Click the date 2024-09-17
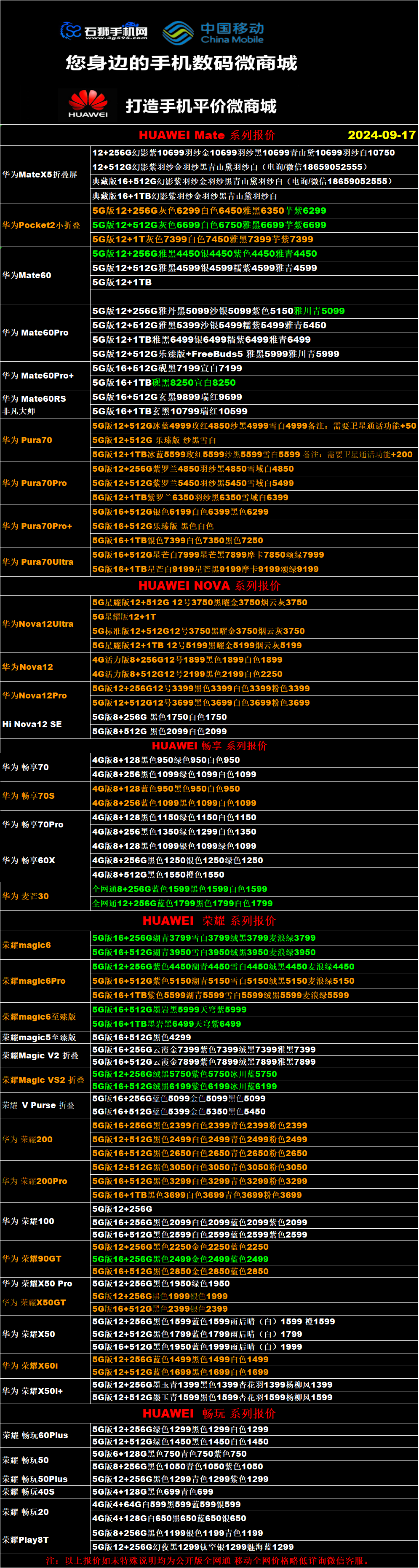 [381, 135]
